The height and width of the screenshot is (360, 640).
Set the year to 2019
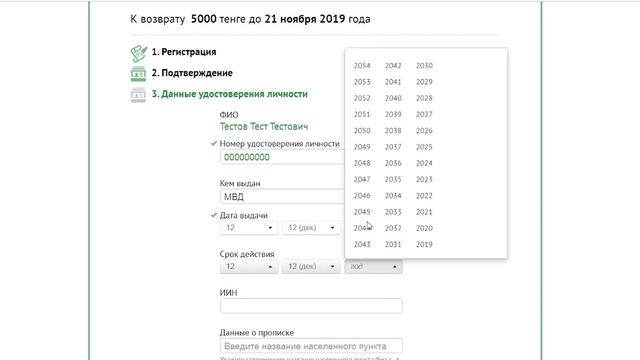(x=424, y=244)
